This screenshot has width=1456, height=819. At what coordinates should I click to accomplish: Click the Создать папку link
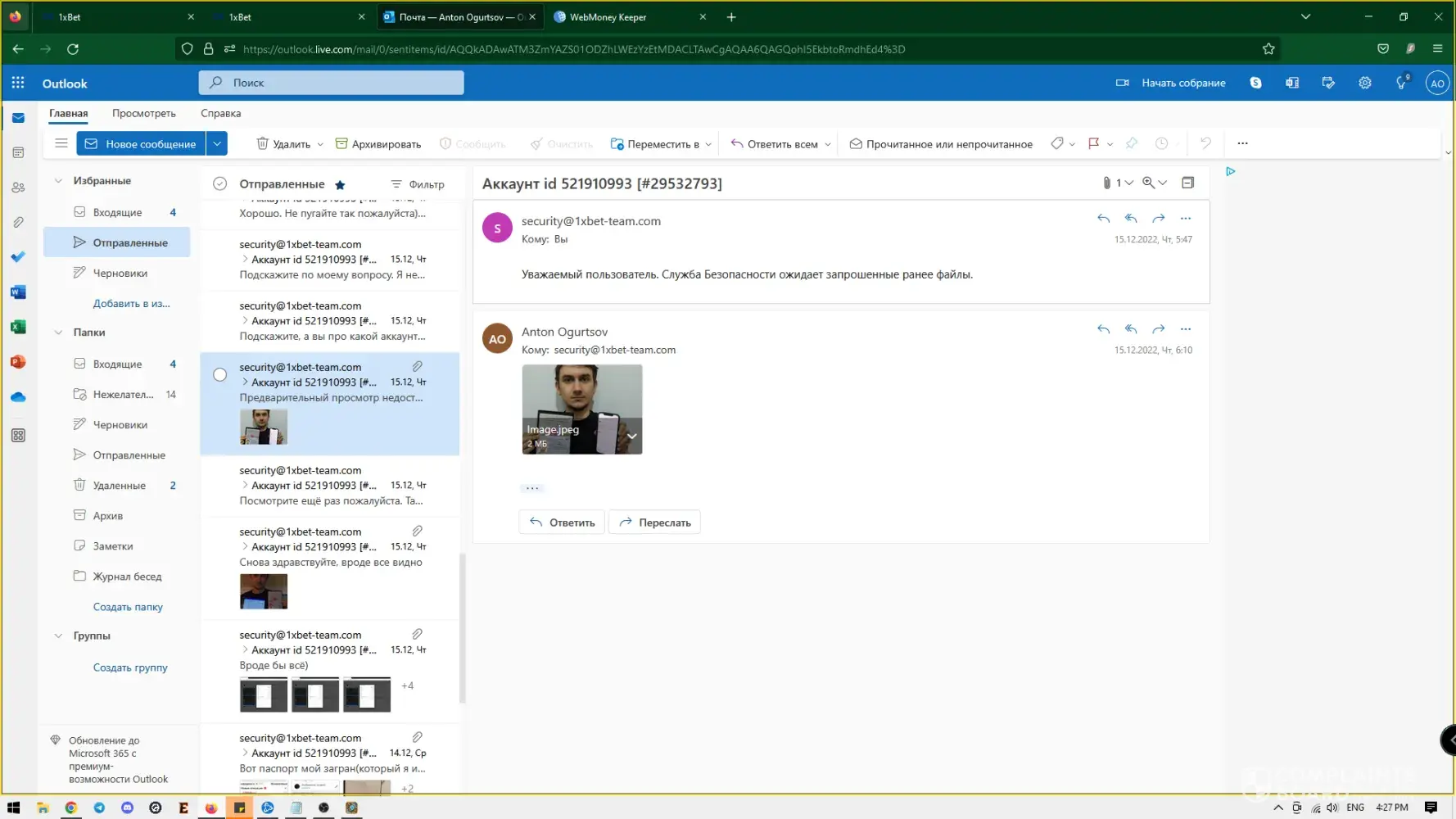pos(128,607)
